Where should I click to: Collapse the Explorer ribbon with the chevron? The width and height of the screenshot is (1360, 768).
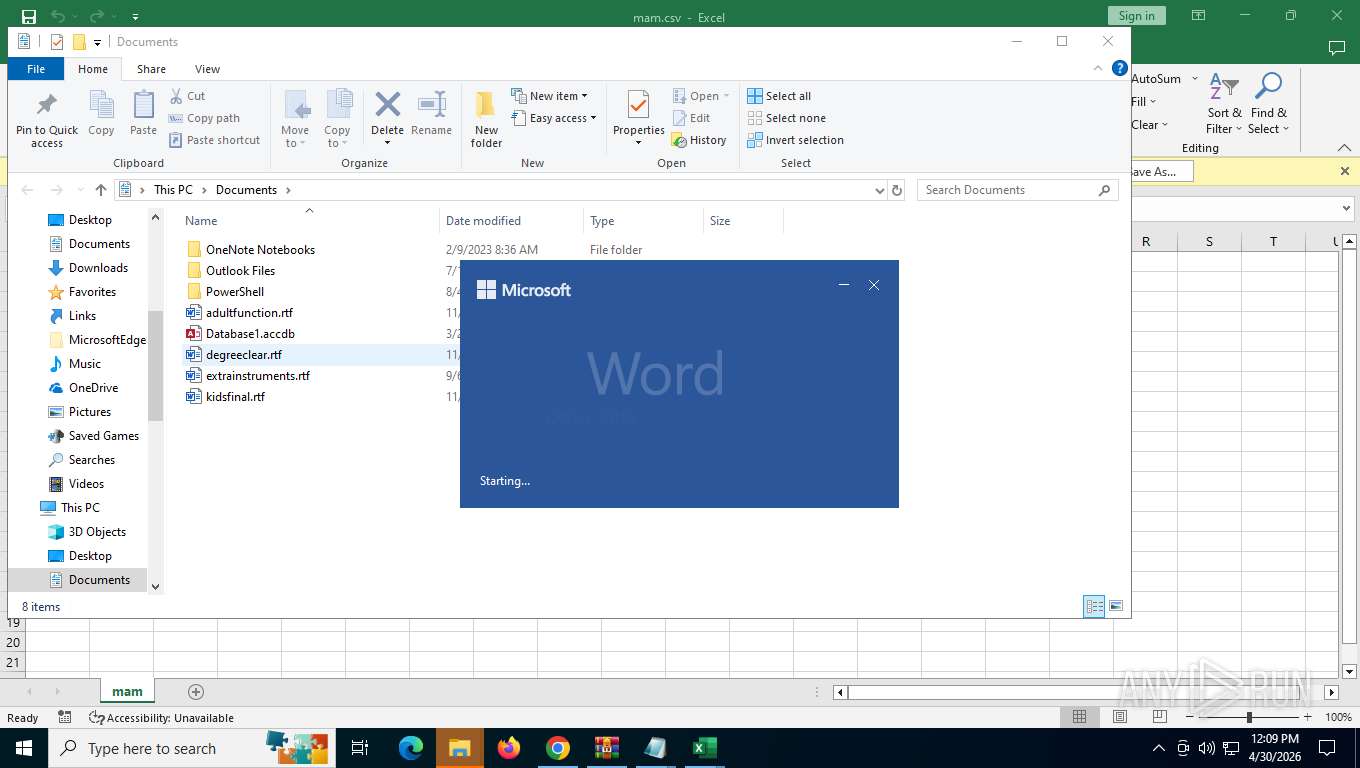click(1099, 68)
